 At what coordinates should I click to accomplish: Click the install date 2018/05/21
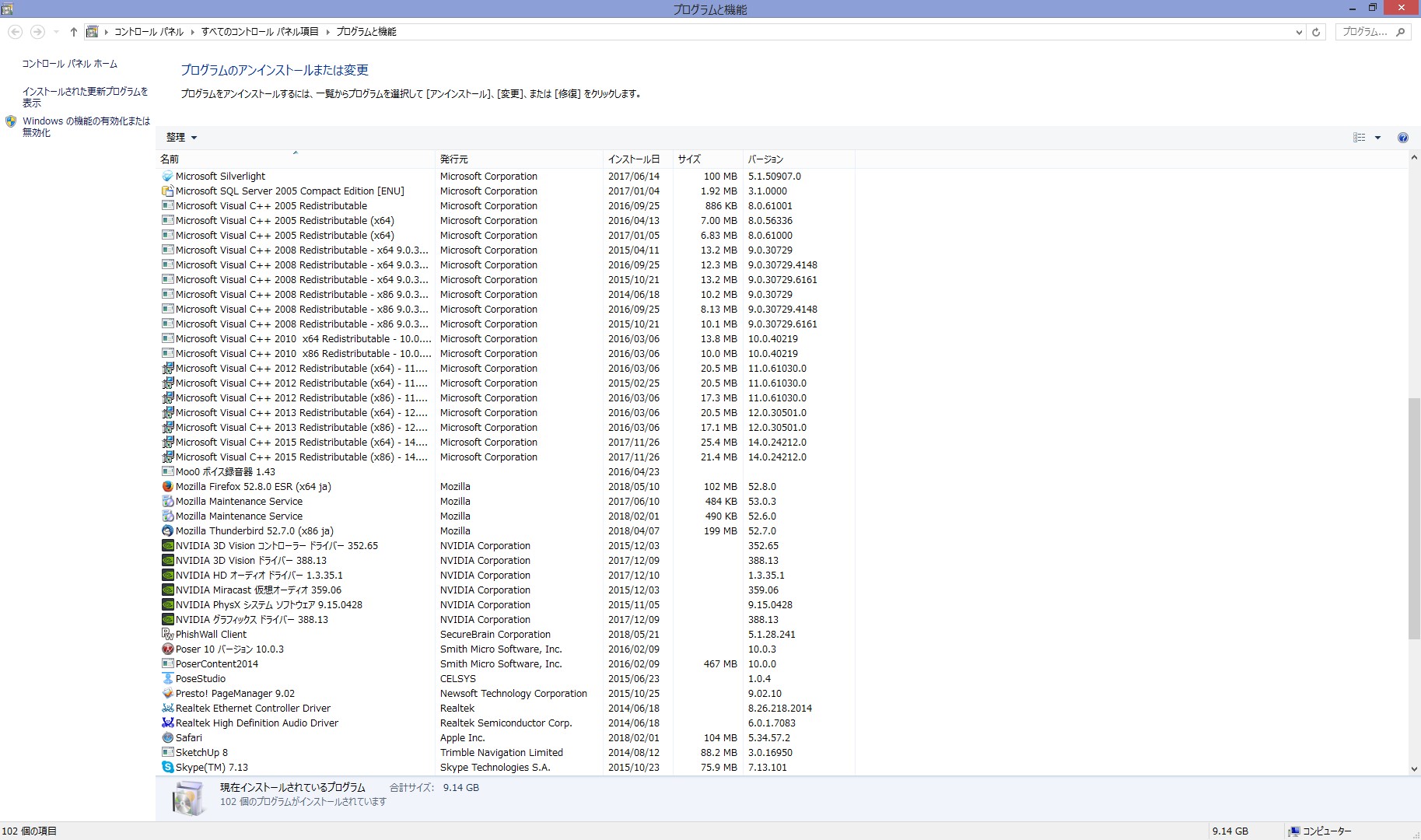tap(633, 635)
